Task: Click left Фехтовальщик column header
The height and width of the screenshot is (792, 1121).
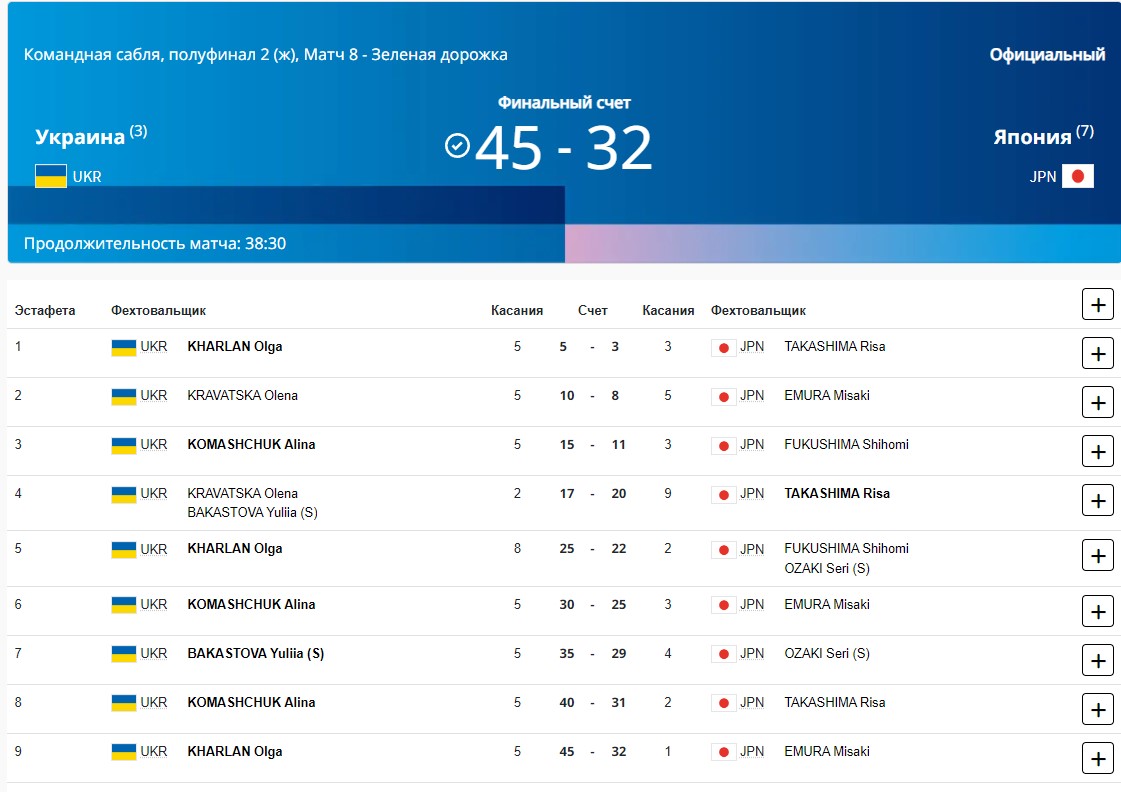Action: tap(158, 310)
